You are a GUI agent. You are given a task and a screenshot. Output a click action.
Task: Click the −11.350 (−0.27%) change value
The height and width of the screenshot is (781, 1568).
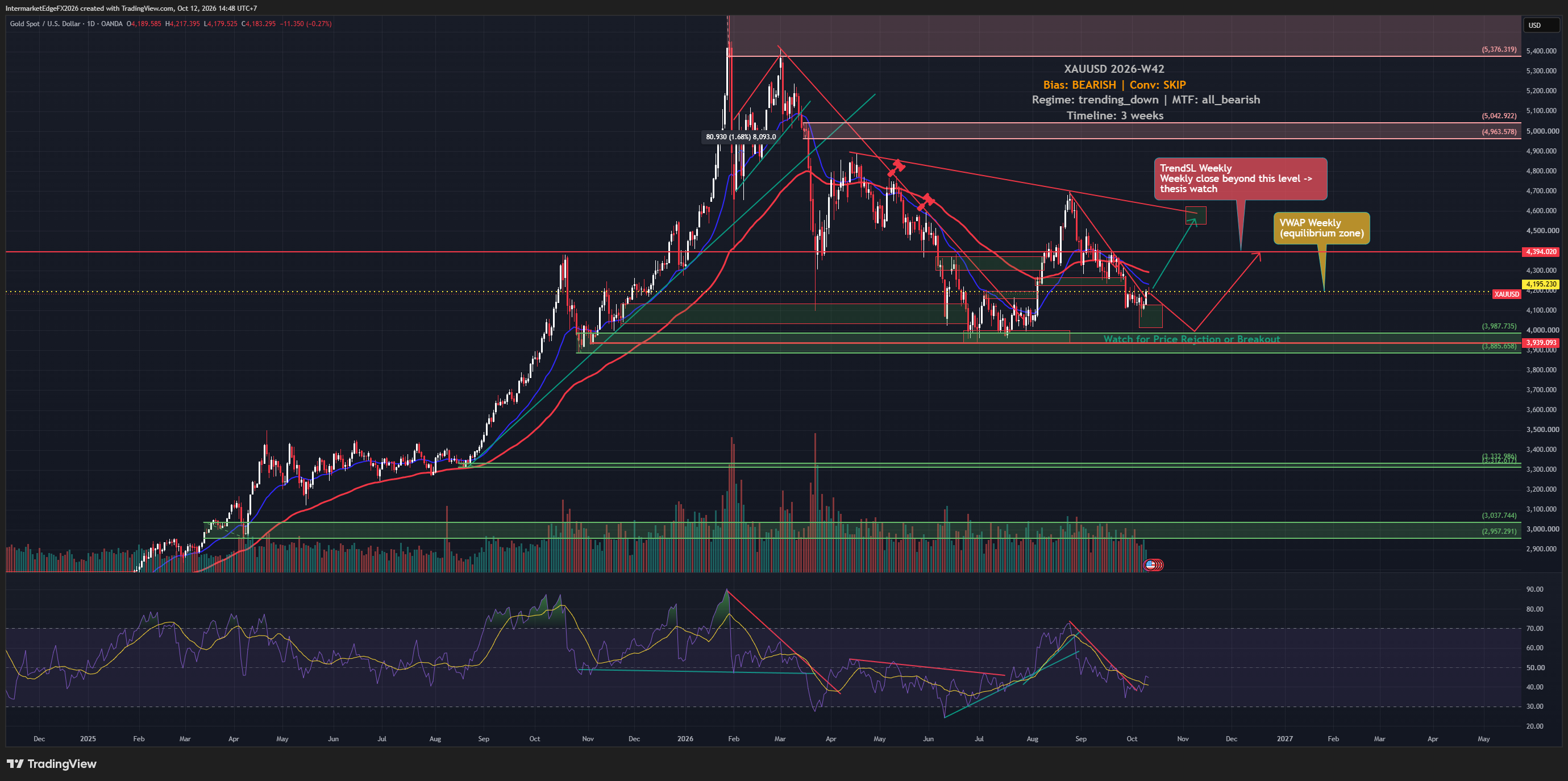click(x=306, y=24)
